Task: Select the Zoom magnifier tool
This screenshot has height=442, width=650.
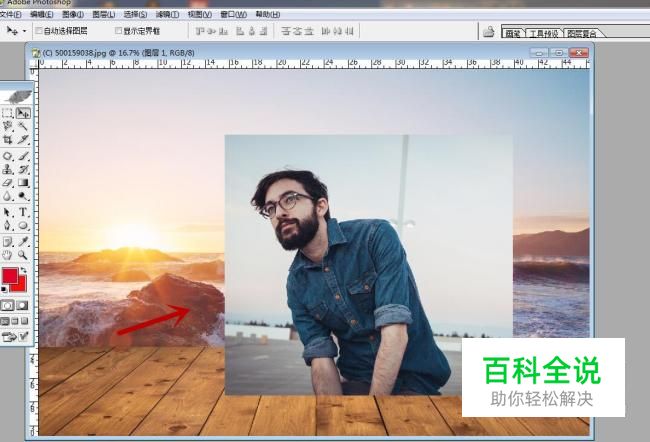Action: (23, 255)
